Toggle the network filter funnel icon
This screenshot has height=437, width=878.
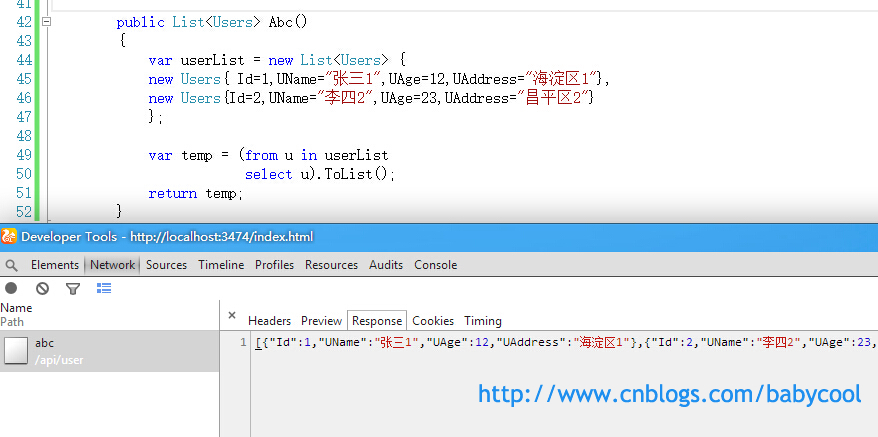(73, 289)
